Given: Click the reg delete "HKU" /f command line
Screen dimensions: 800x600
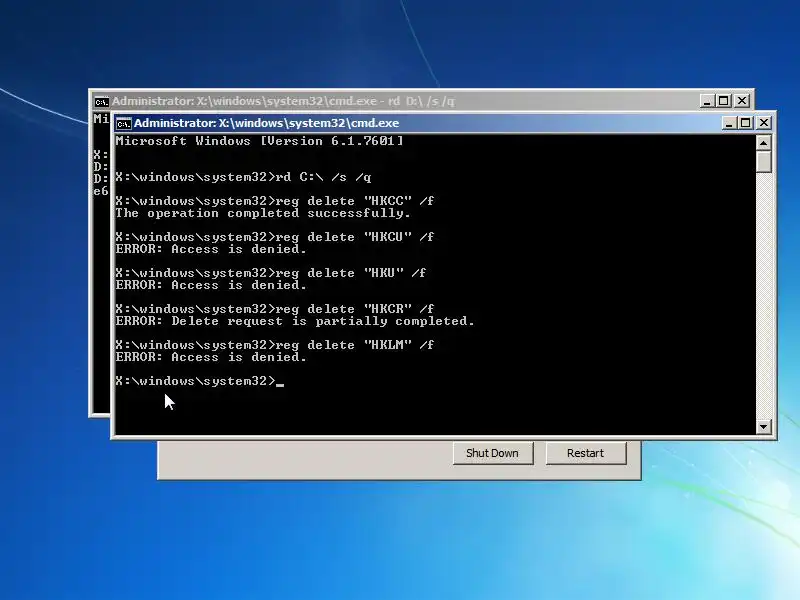Looking at the screenshot, I should (x=270, y=273).
